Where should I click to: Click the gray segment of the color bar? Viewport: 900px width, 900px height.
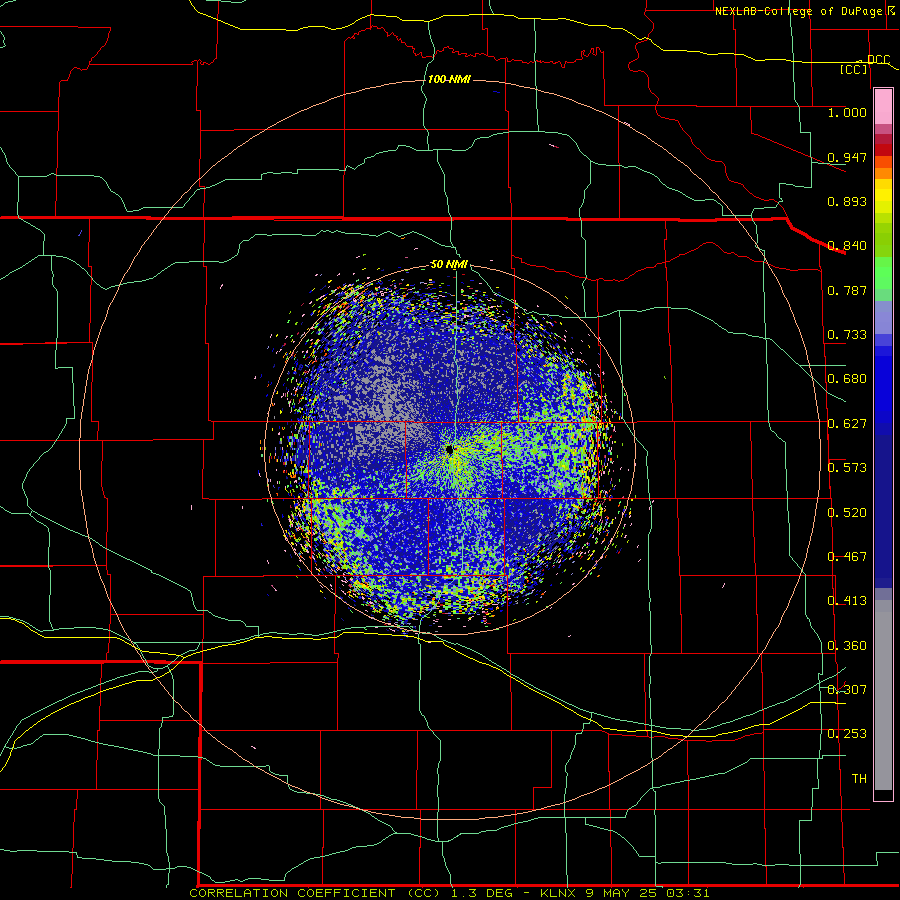tap(883, 695)
